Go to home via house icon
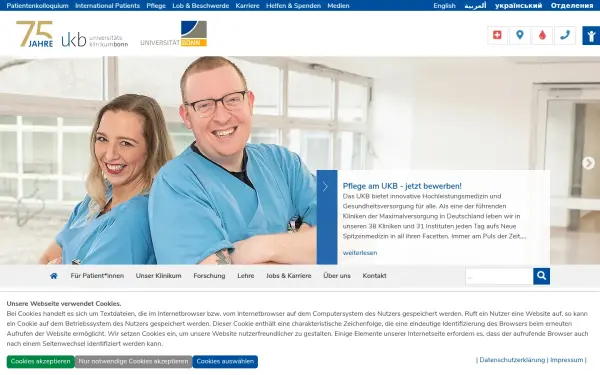This screenshot has width=600, height=375. [54, 276]
